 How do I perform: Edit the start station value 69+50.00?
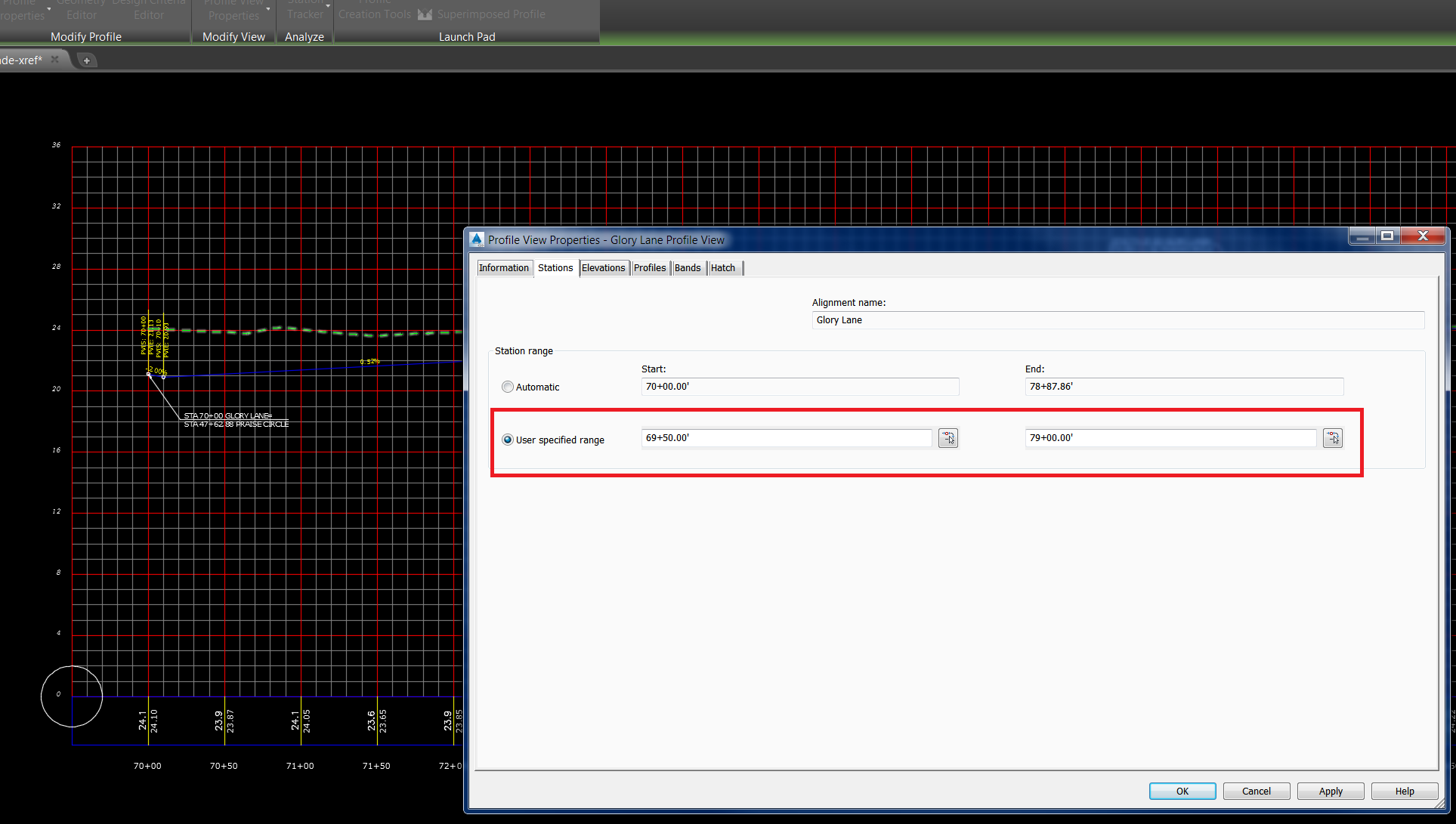click(x=786, y=437)
